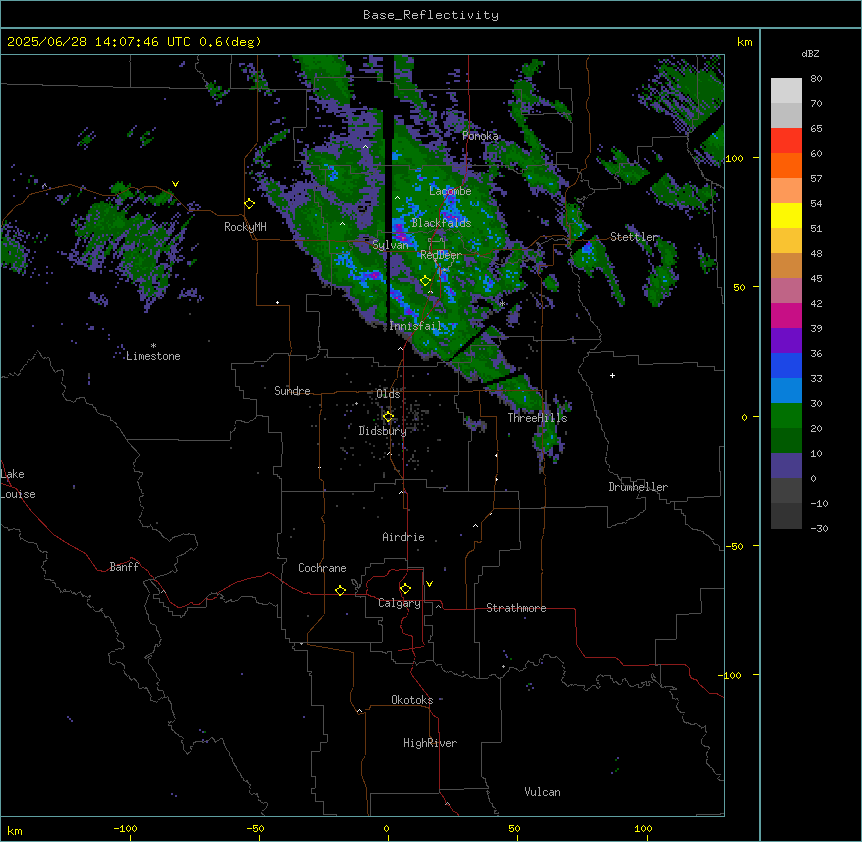Screen dimensions: 862x842
Task: Click the yellow diamond marker above Calgary label
Action: [x=405, y=589]
